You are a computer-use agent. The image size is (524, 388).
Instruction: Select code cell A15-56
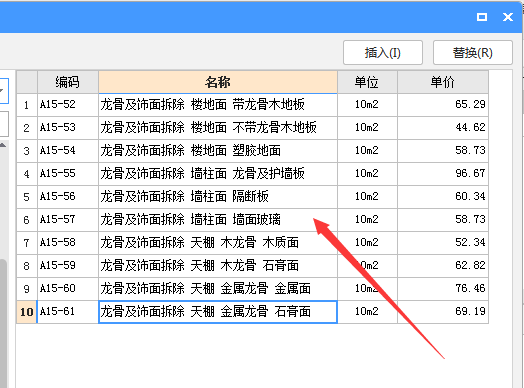[68, 197]
